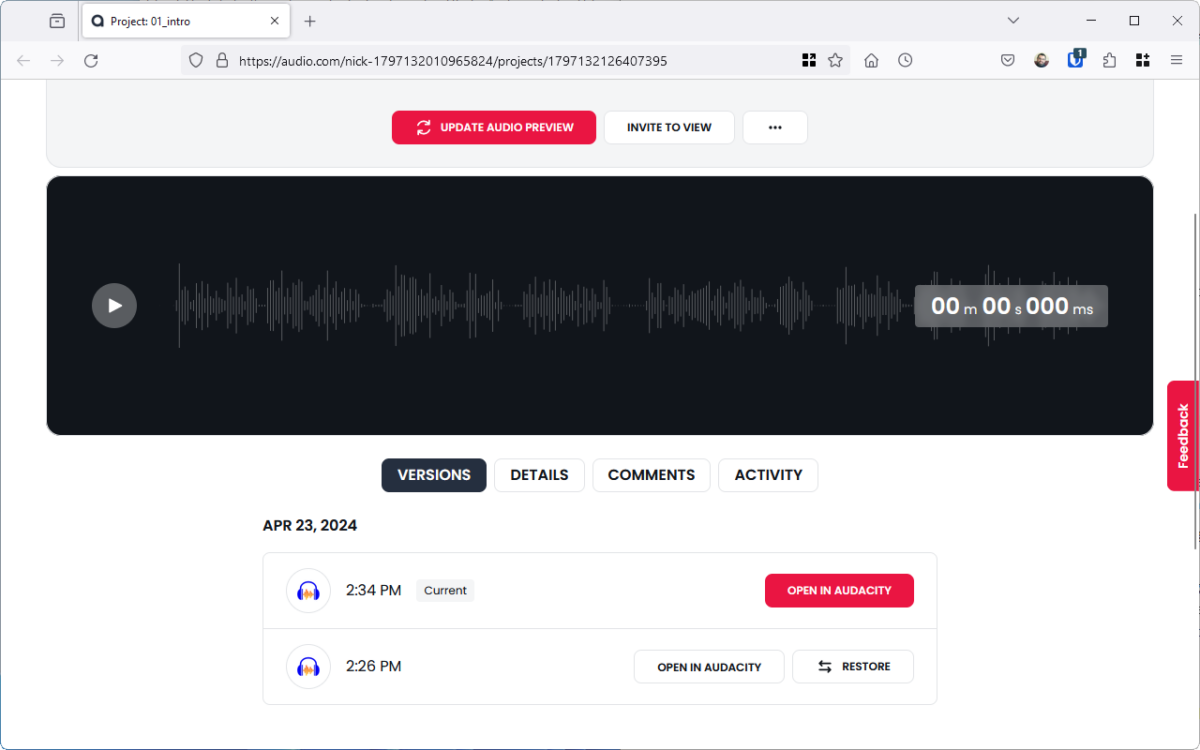Open browsing history via the clock icon
Viewport: 1200px width, 750px height.
(x=905, y=60)
